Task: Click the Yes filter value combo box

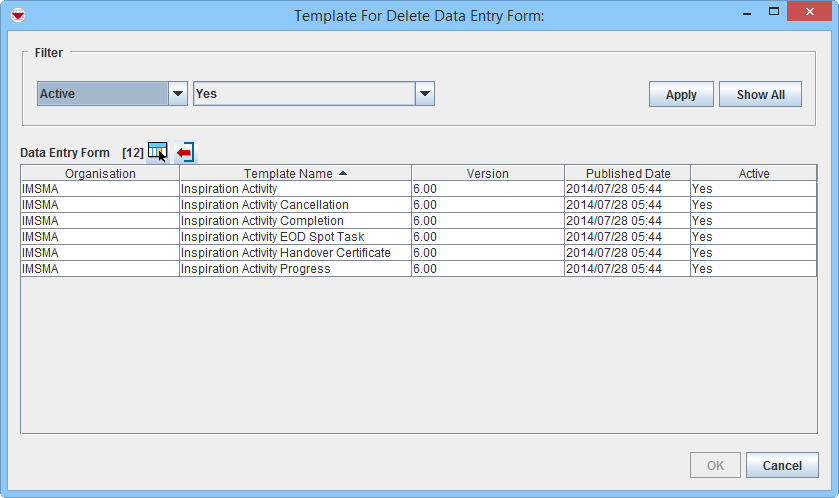Action: [303, 94]
